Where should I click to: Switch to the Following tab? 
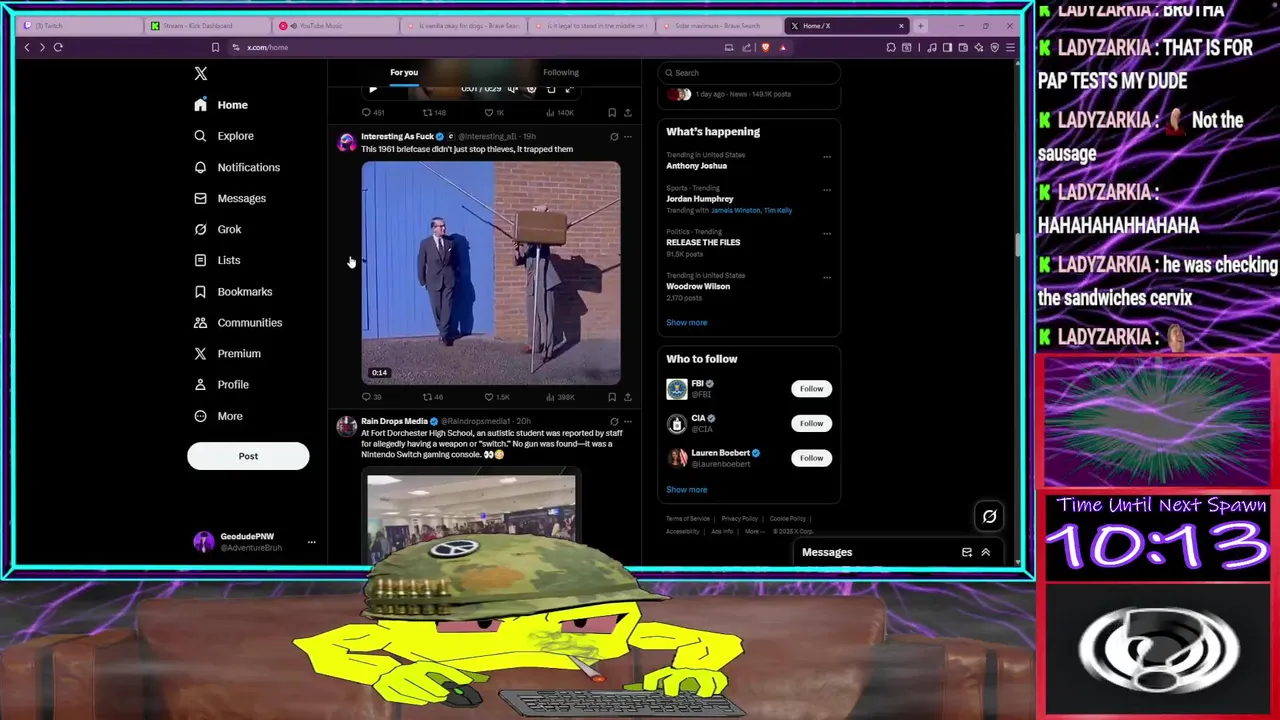point(561,72)
